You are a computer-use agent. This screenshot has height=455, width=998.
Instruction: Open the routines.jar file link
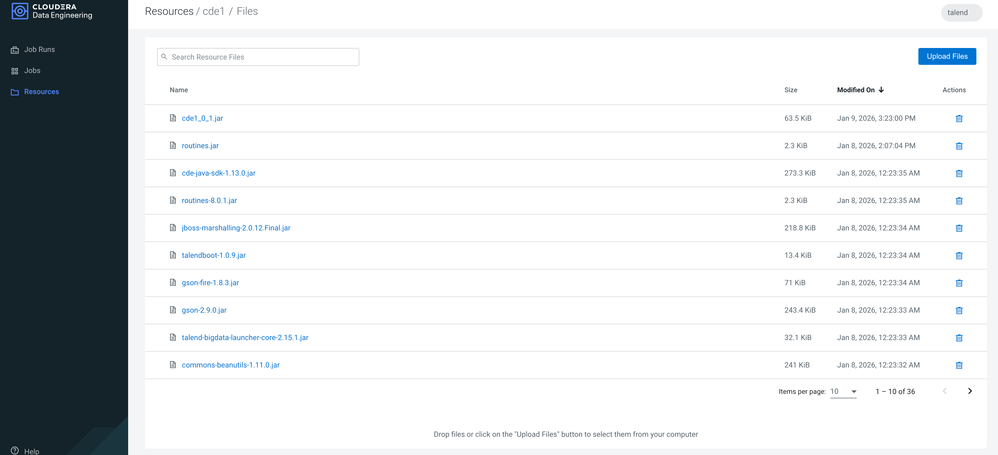[200, 146]
